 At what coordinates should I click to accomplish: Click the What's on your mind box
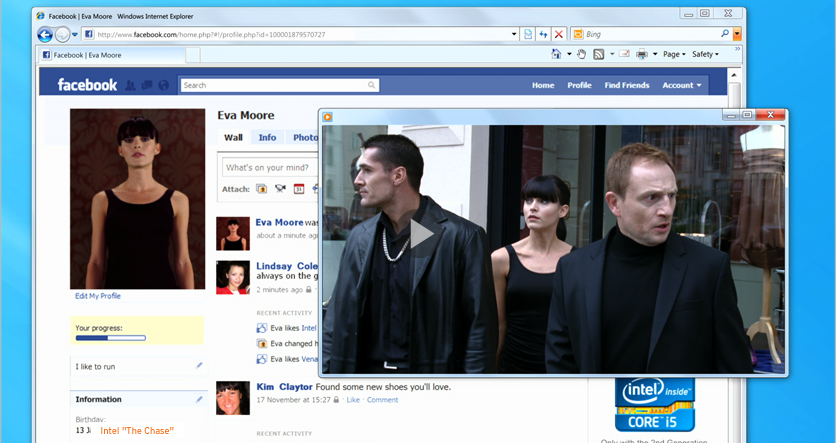pos(270,167)
